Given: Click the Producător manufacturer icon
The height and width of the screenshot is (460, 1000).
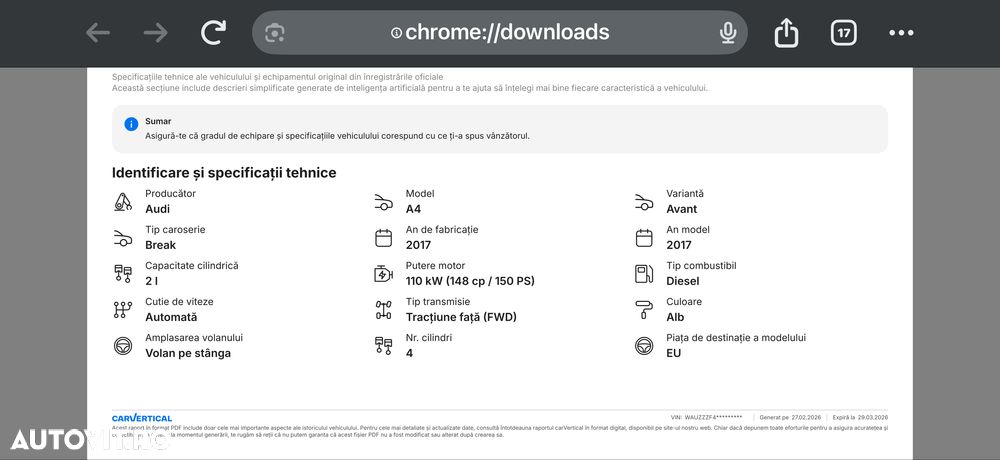Looking at the screenshot, I should pos(122,202).
